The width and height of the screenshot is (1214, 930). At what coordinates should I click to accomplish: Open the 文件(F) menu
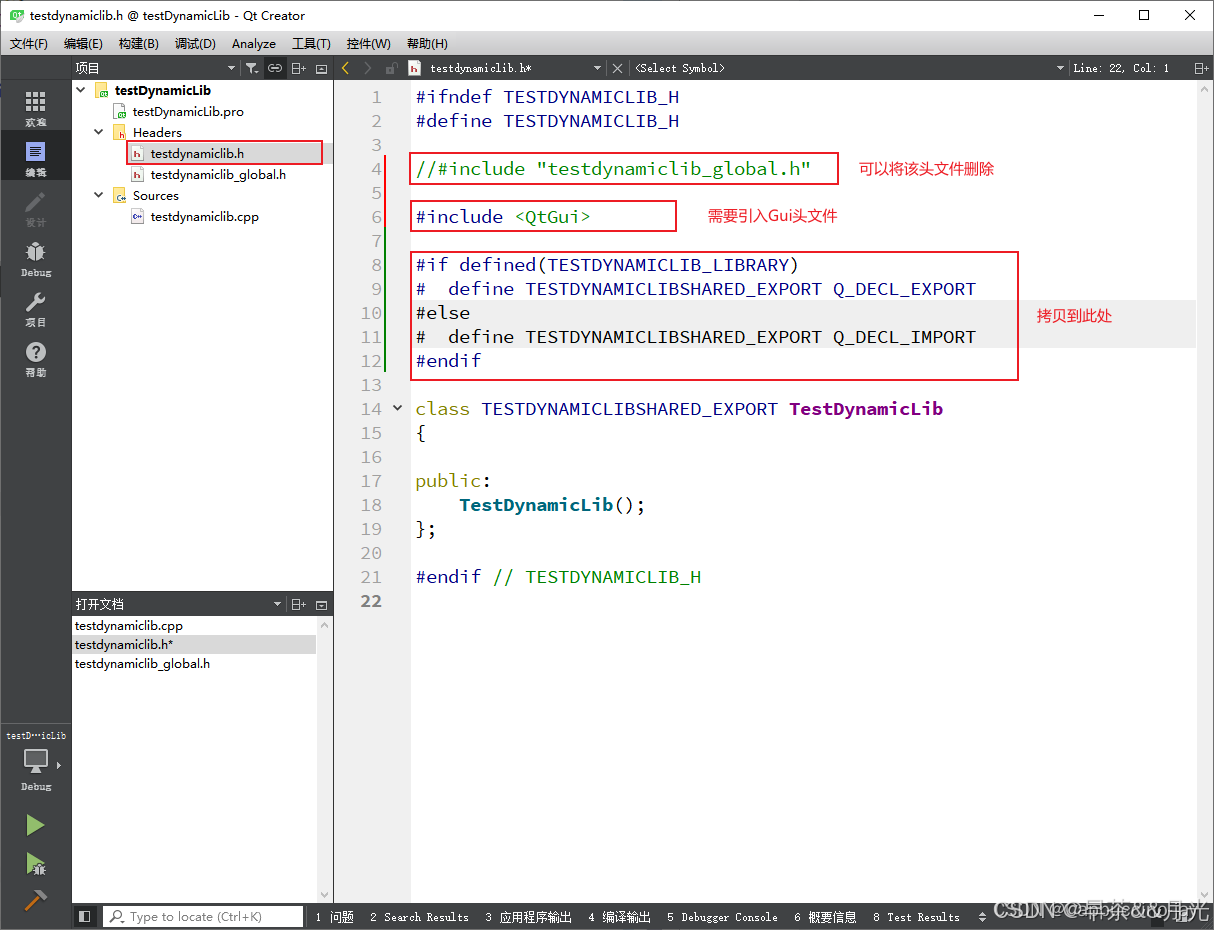(29, 44)
